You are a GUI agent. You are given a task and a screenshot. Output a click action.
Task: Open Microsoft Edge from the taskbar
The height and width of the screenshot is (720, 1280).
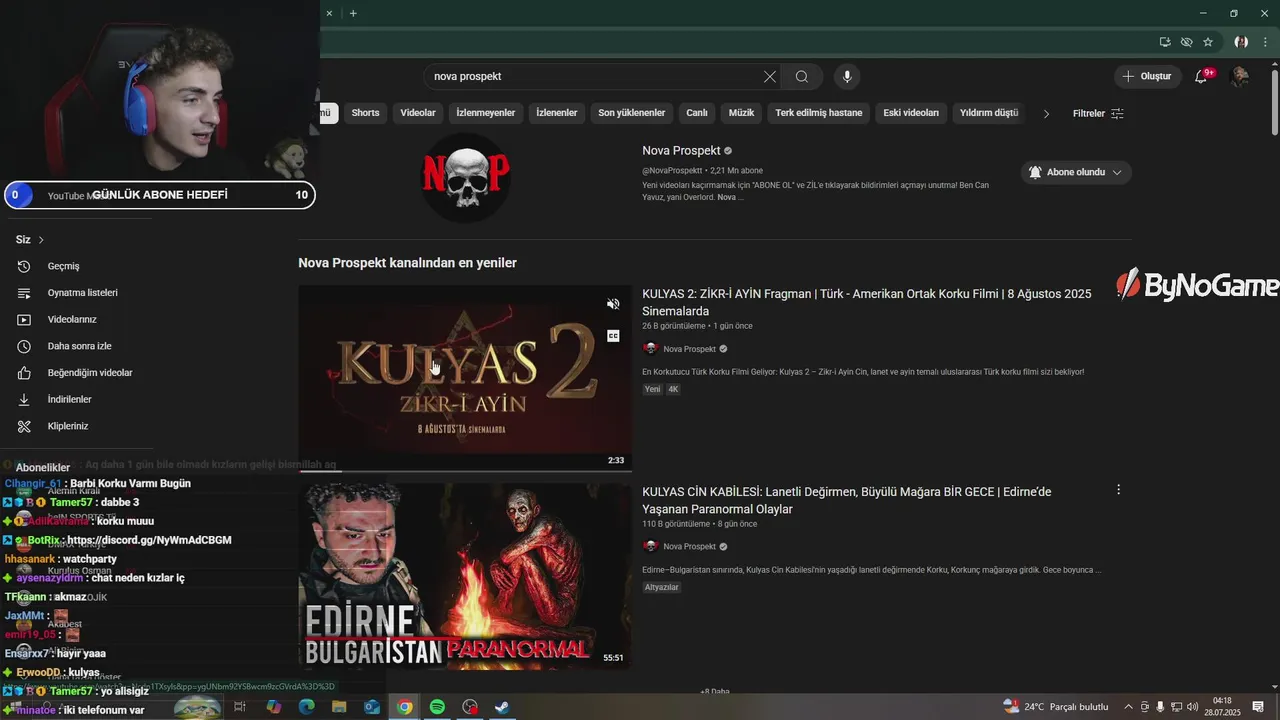click(306, 707)
